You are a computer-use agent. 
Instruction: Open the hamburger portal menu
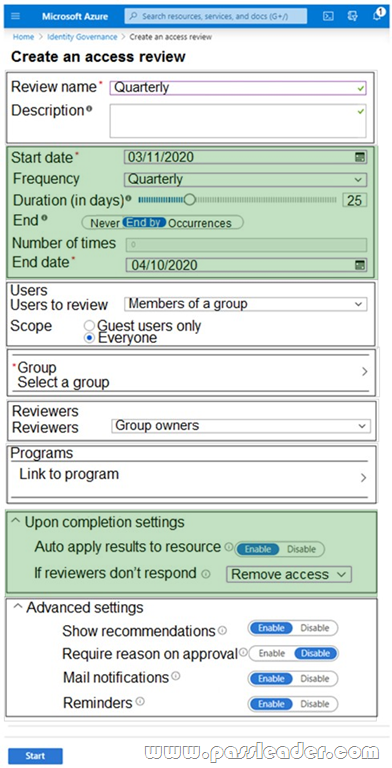pyautogui.click(x=16, y=16)
